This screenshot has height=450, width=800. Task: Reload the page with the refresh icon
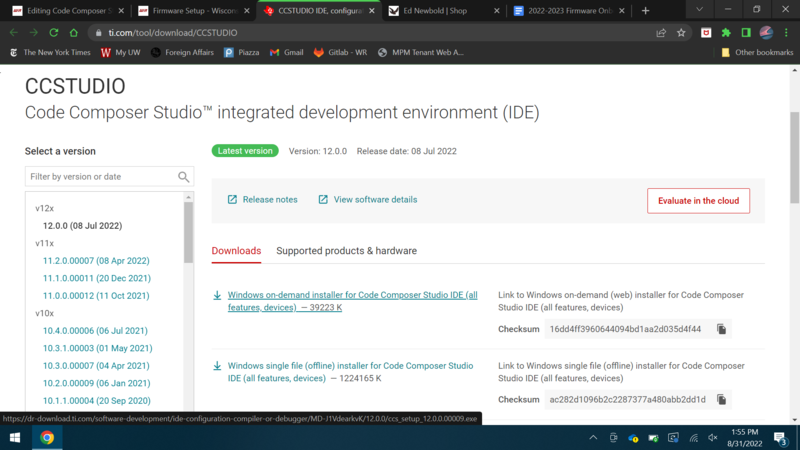click(54, 33)
